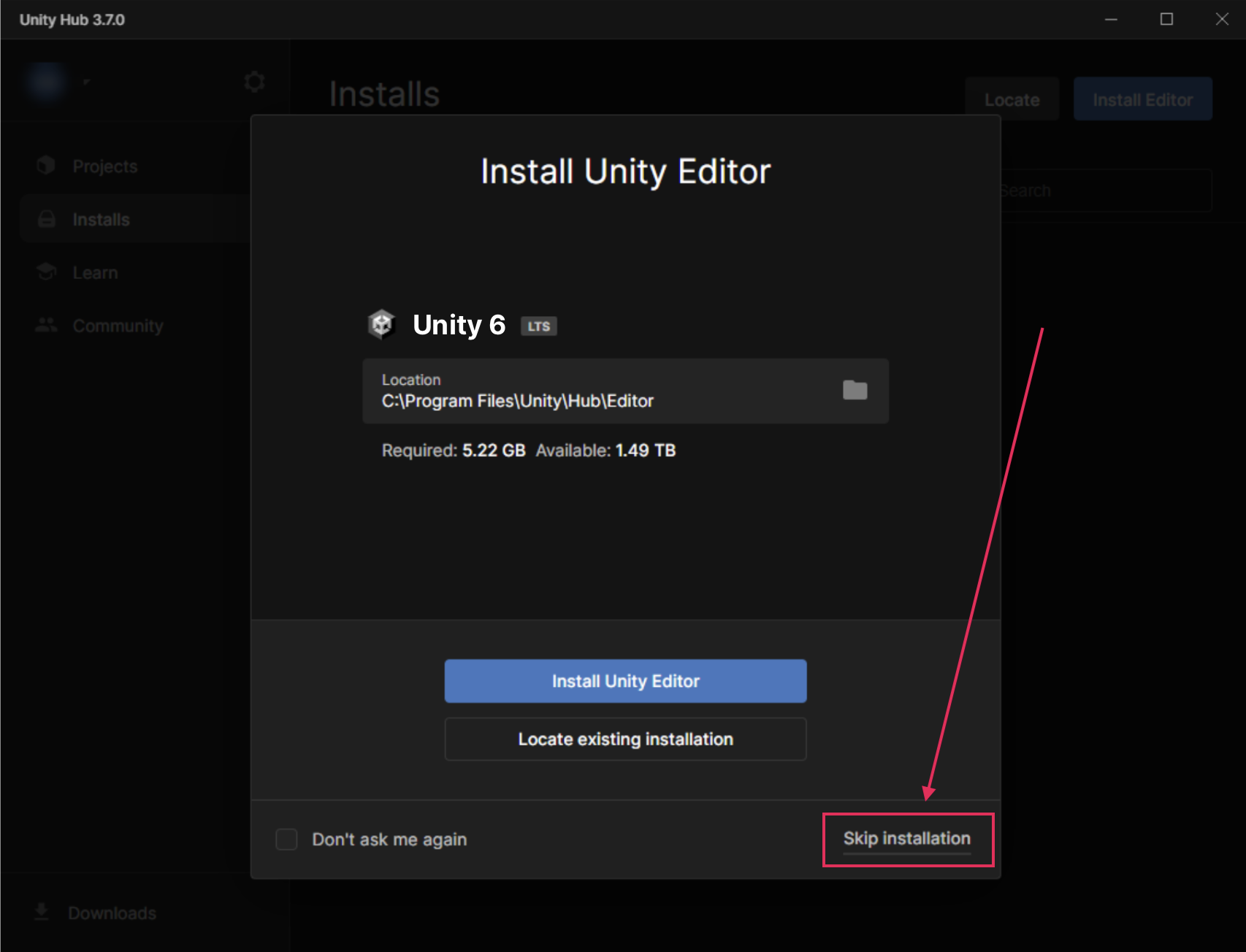Click the Unity 6 cube logo icon

pyautogui.click(x=381, y=324)
